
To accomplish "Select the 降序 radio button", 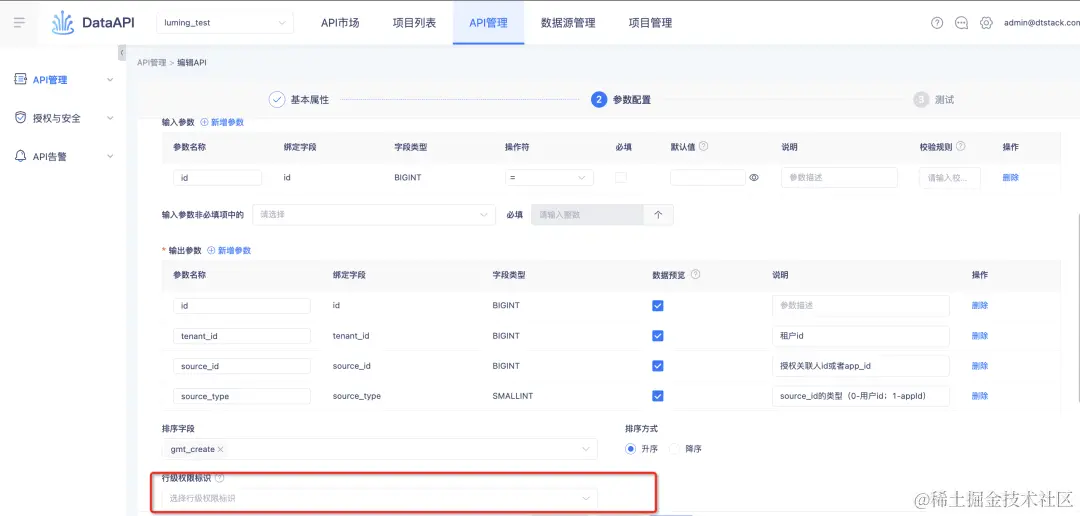I will (674, 448).
